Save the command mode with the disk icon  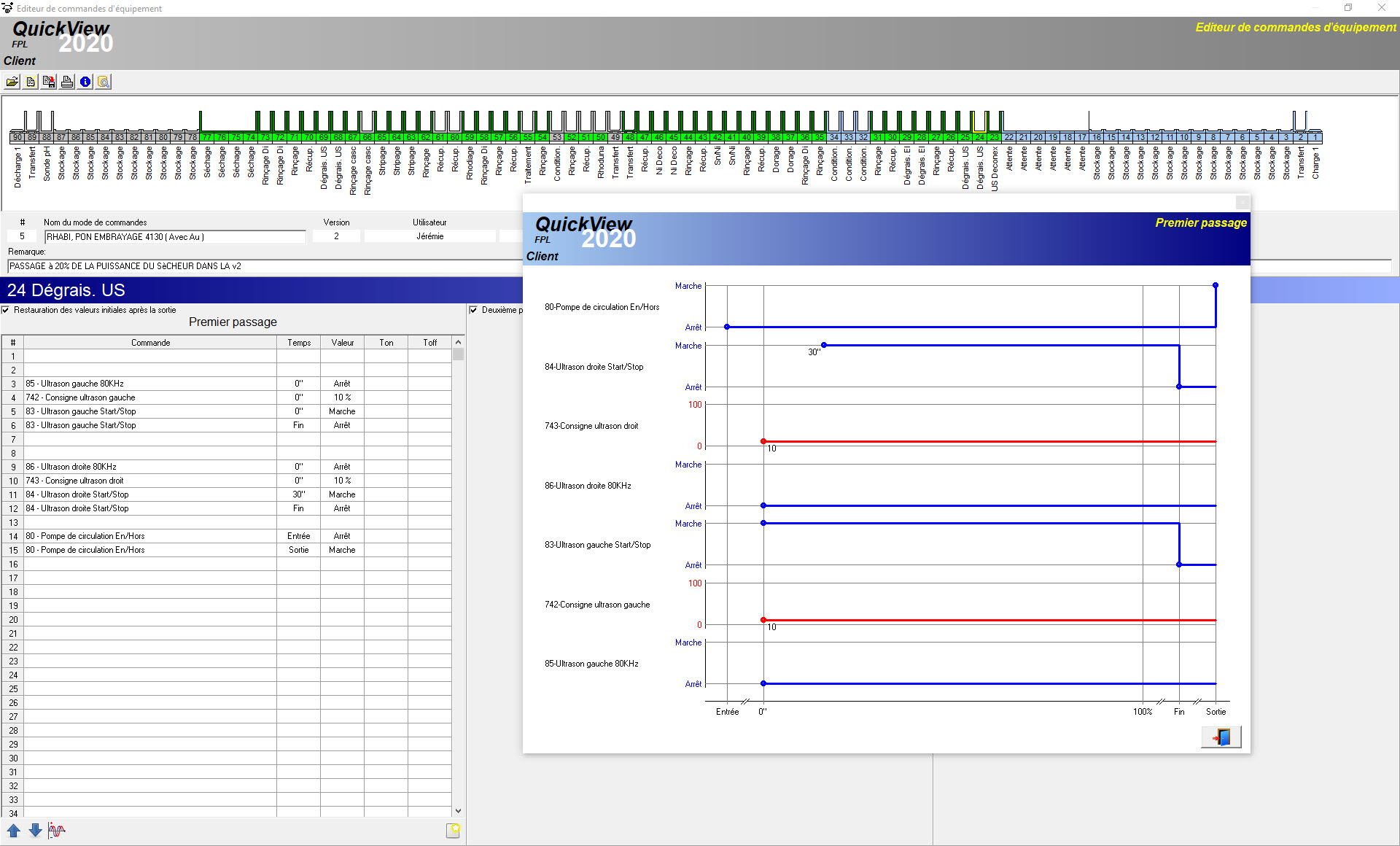pyautogui.click(x=49, y=82)
